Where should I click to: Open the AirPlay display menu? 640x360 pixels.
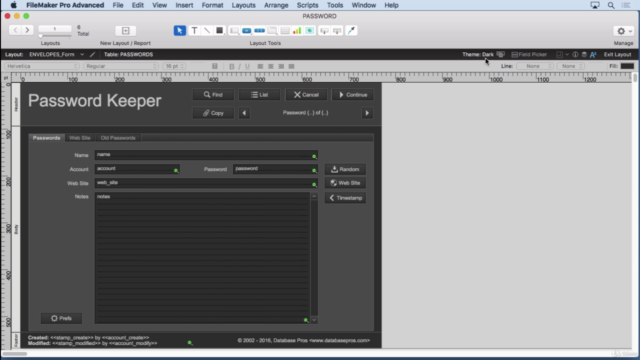click(x=595, y=5)
